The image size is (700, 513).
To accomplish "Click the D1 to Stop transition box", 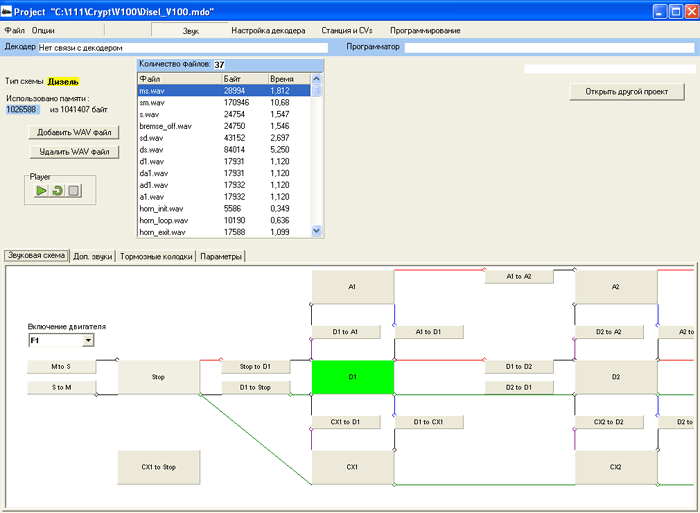I will pos(256,388).
